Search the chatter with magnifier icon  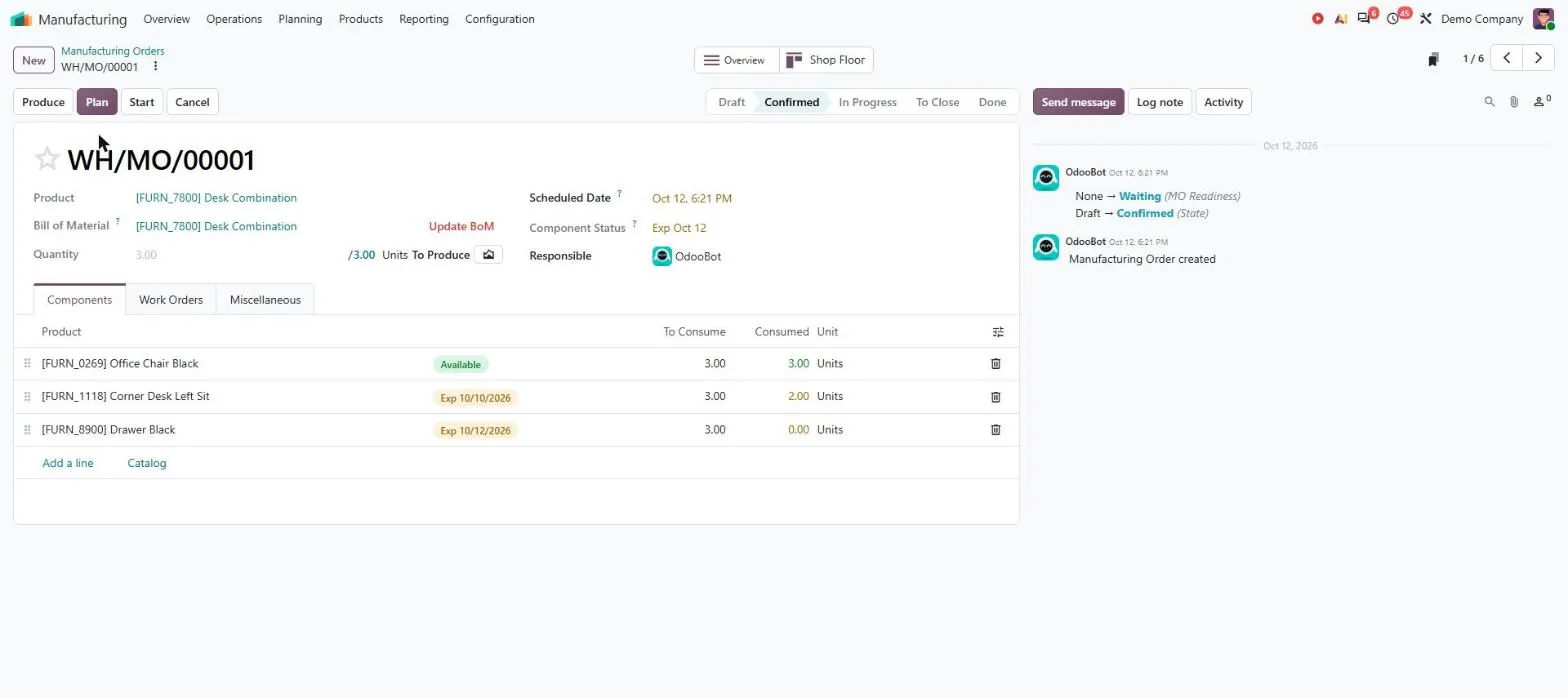[x=1490, y=102]
